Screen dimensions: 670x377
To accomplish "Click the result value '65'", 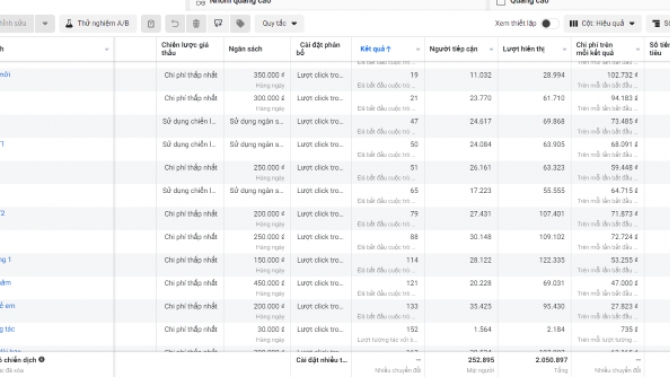I will coord(414,191).
